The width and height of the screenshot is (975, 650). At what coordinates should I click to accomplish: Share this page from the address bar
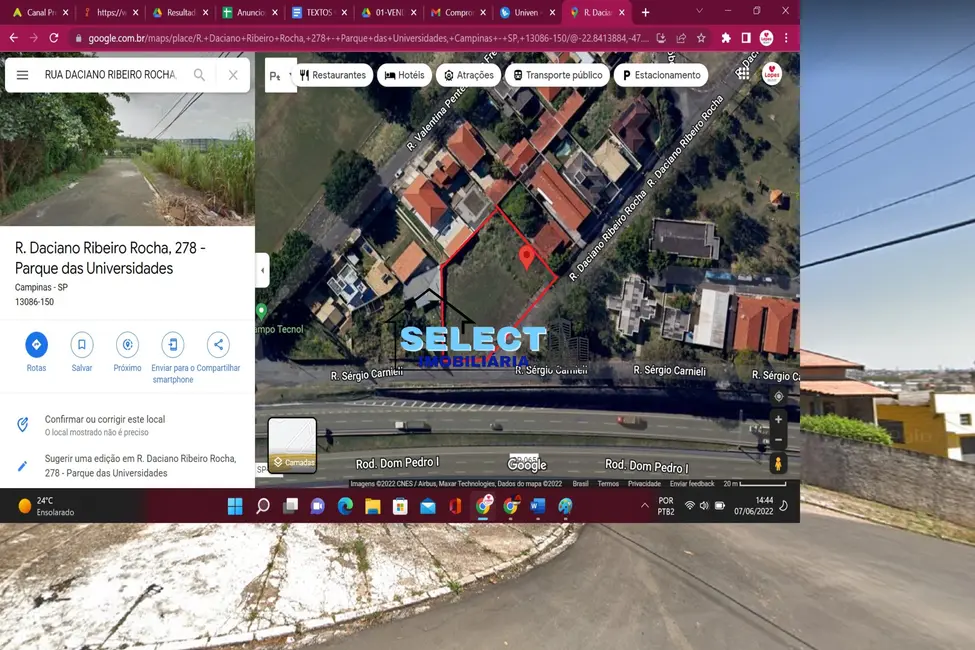(x=681, y=38)
